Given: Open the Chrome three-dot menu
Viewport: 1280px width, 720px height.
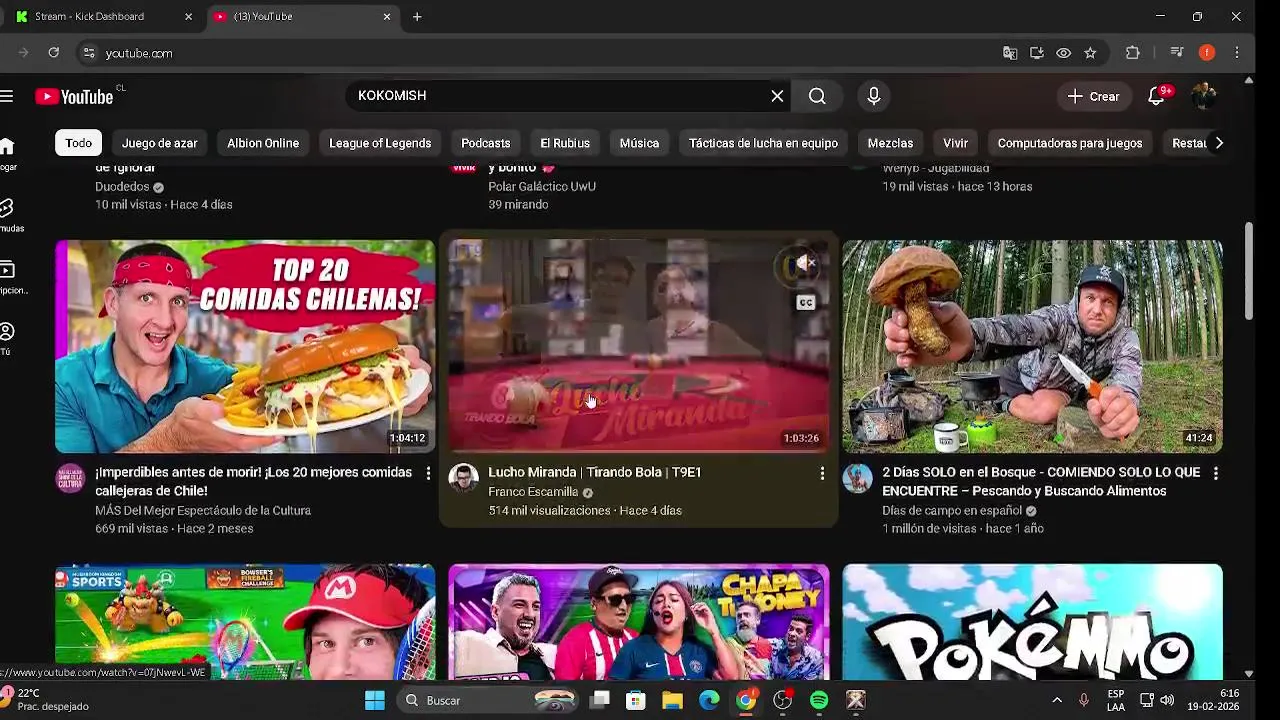Looking at the screenshot, I should point(1237,53).
